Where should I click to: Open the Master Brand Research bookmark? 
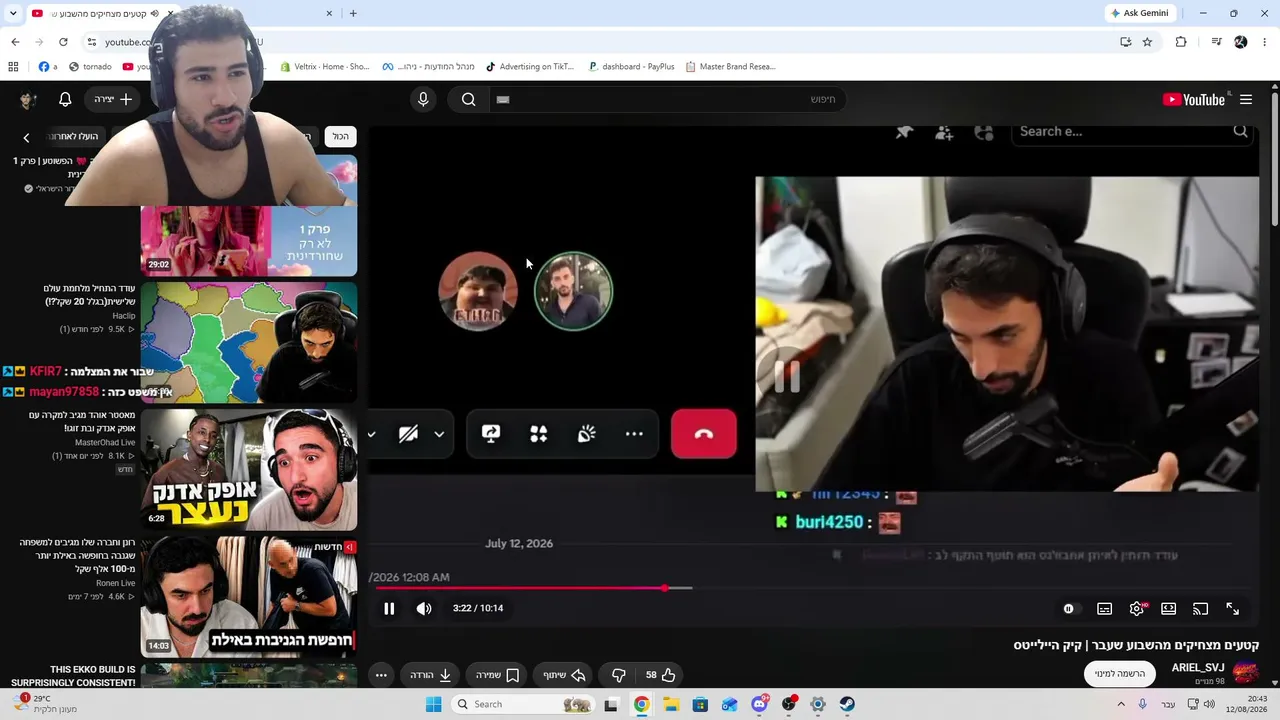tap(731, 67)
